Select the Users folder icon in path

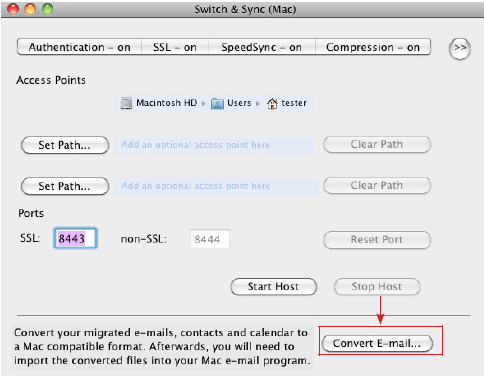point(217,103)
